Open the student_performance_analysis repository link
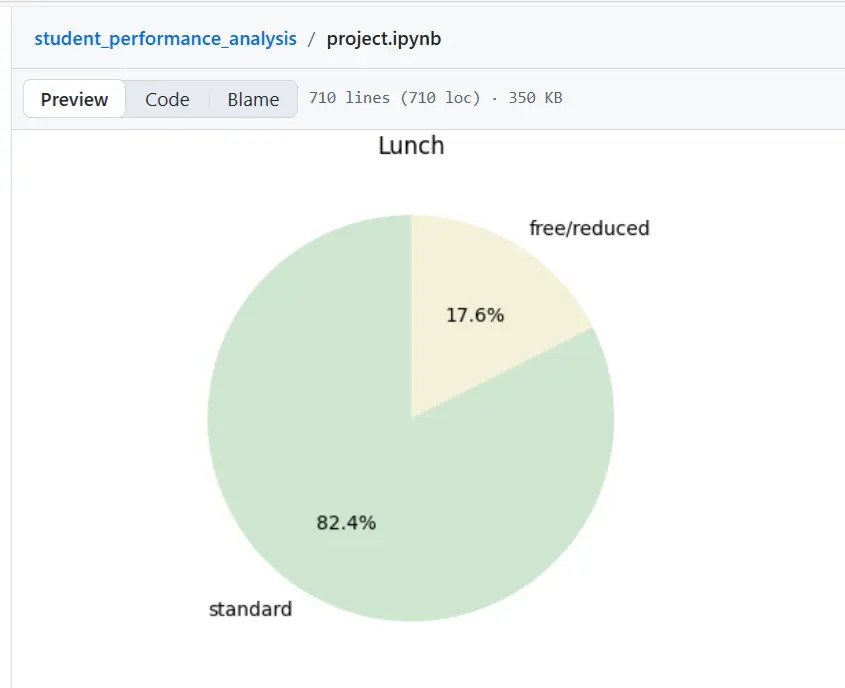845x688 pixels. pyautogui.click(x=165, y=39)
